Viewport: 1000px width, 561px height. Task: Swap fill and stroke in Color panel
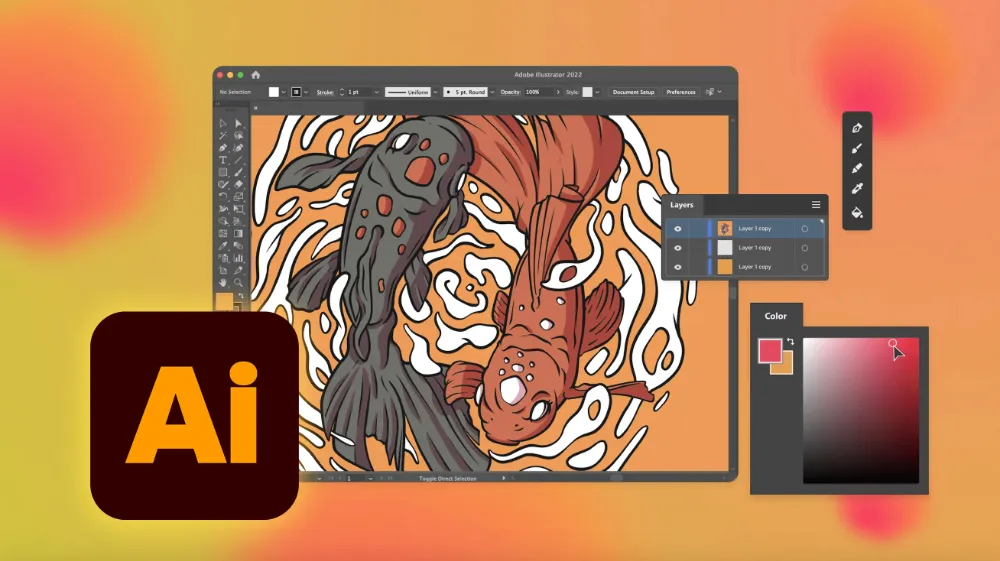click(x=791, y=342)
